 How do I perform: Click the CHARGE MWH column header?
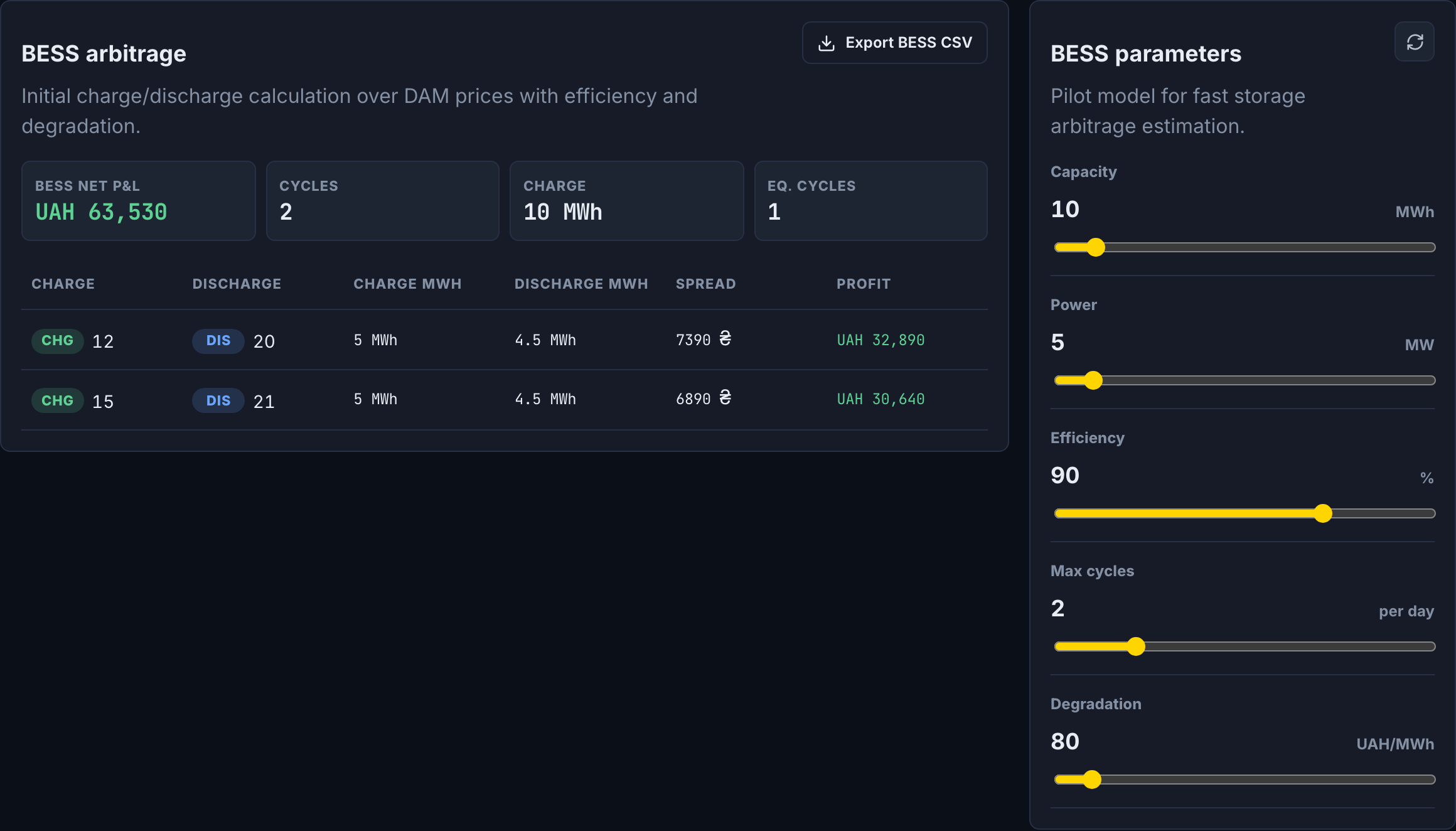407,284
